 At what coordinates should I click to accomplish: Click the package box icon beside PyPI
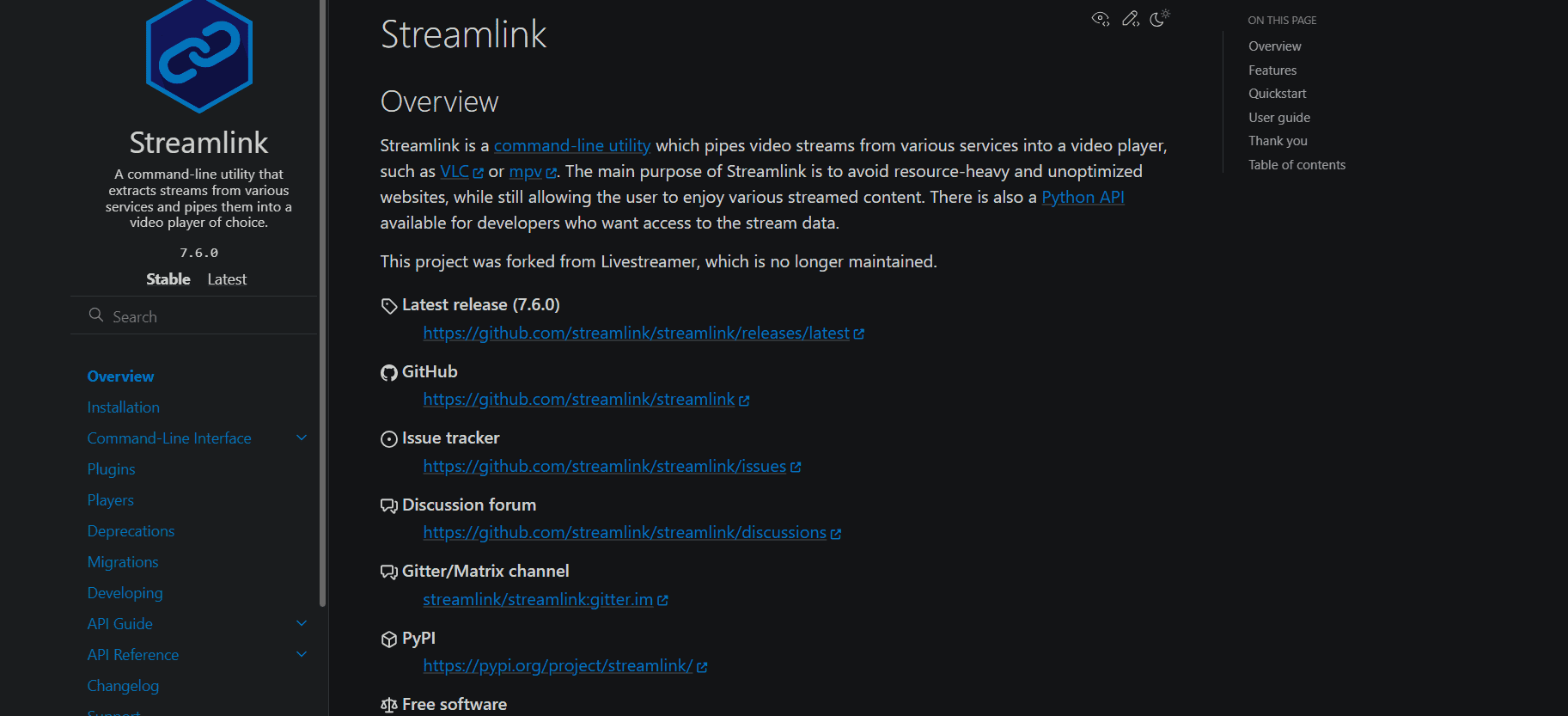click(x=389, y=639)
